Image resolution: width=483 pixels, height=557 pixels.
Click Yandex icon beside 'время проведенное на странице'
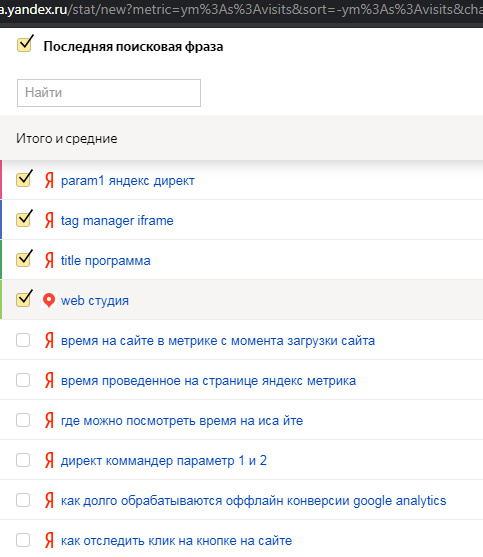(x=49, y=380)
